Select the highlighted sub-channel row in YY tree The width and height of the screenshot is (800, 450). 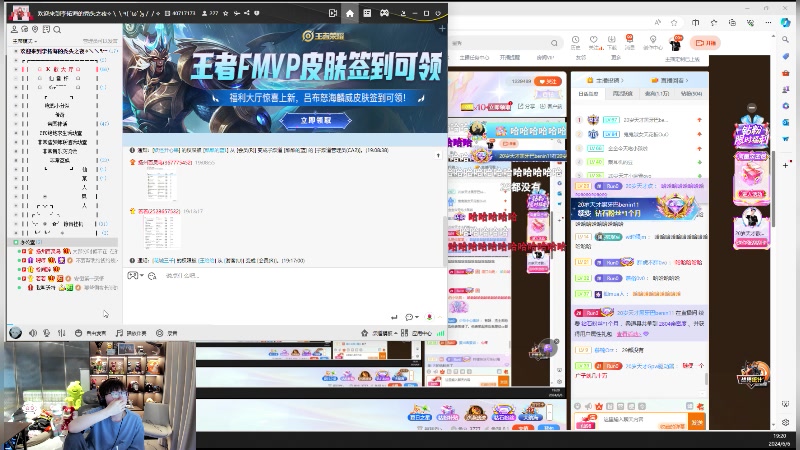point(64,242)
